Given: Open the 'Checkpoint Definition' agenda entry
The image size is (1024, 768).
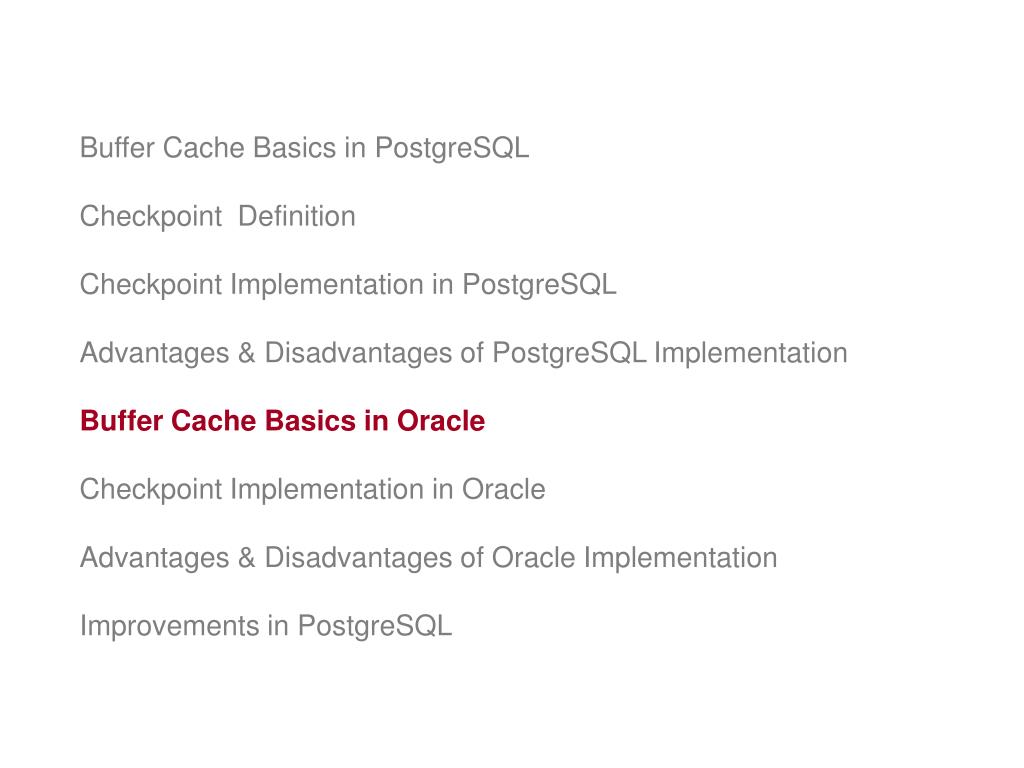Looking at the screenshot, I should coord(217,217).
